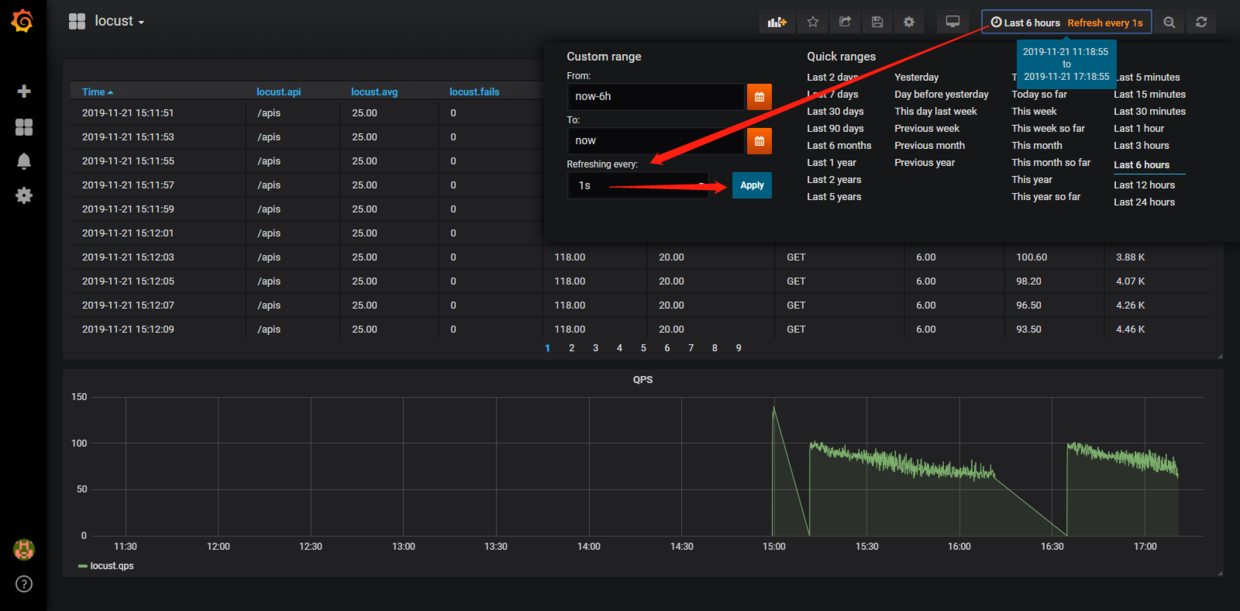Viewport: 1240px width, 611px height.
Task: Click time cell 2019-11-21 15:11:51
Action: [x=128, y=113]
